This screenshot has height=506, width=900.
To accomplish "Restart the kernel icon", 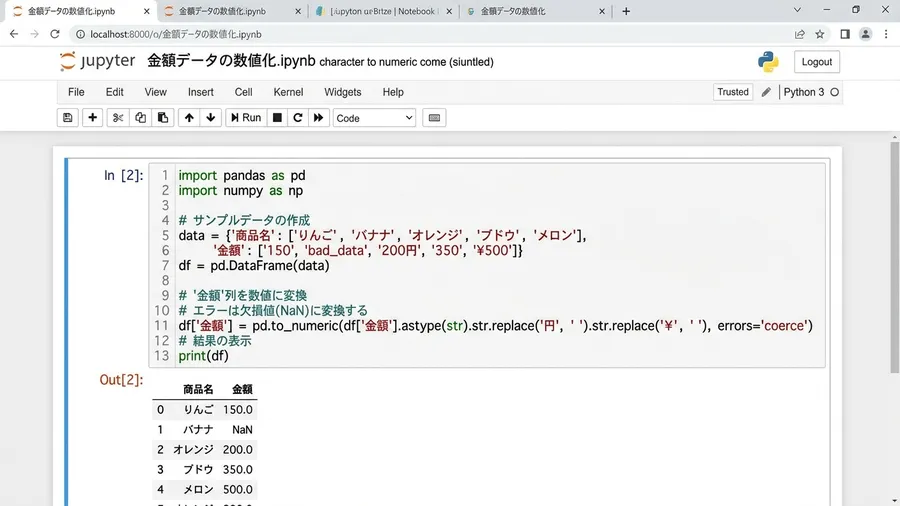I will [x=297, y=118].
